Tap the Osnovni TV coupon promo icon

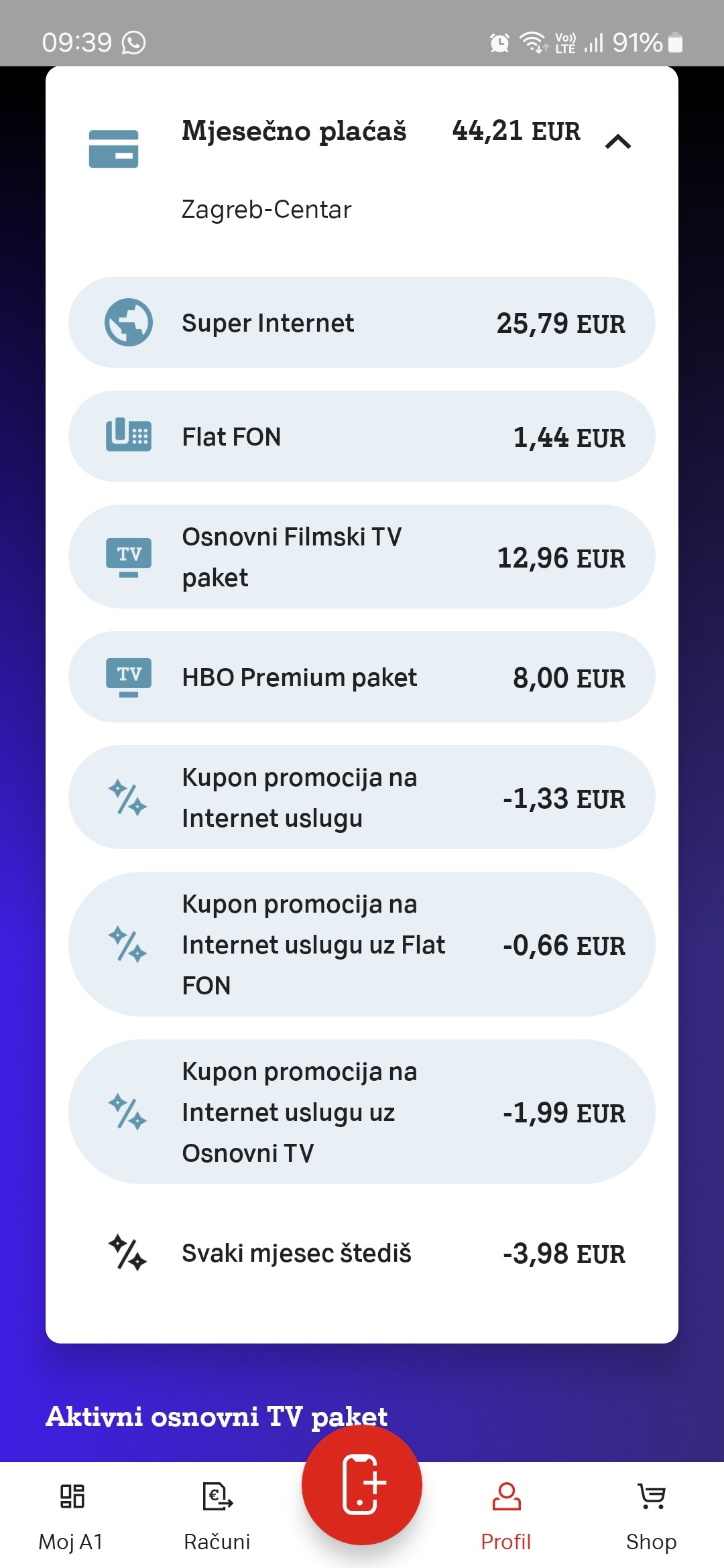click(x=127, y=1112)
